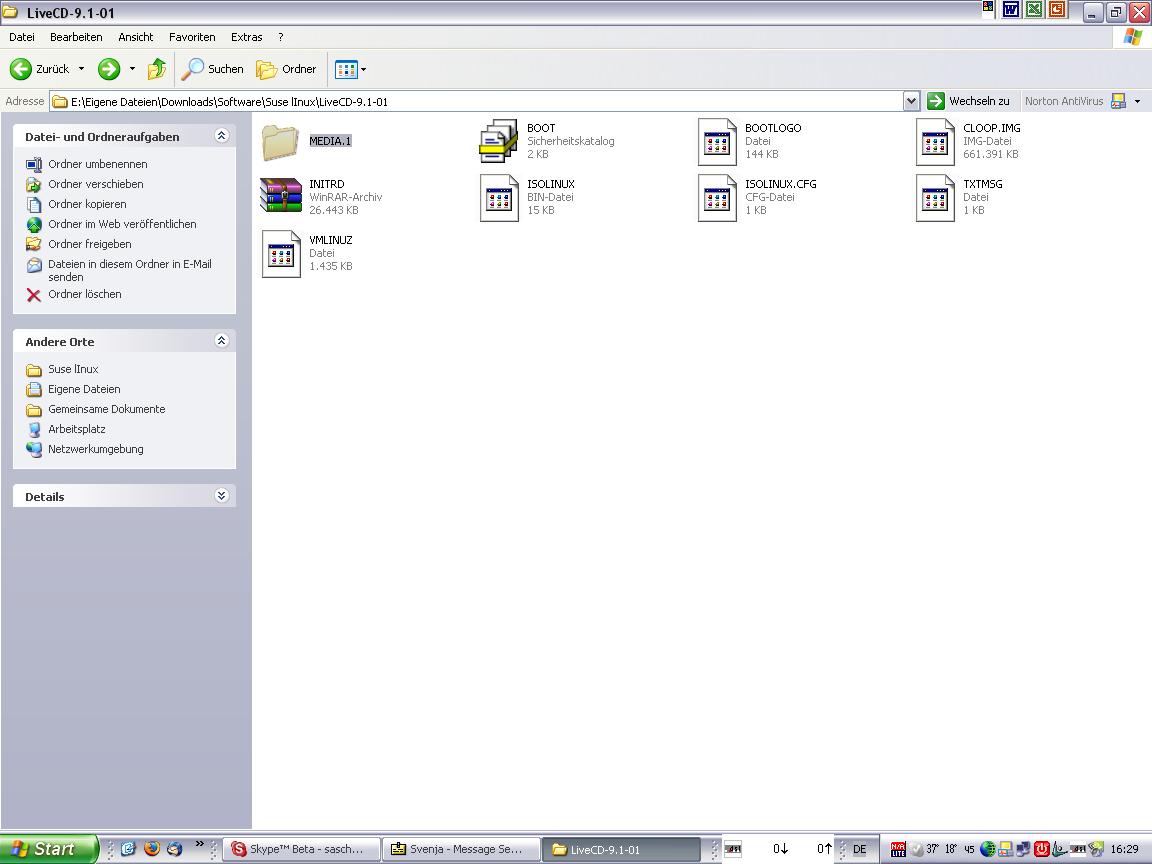
Task: Collapse the Andere Orte panel
Action: (221, 341)
